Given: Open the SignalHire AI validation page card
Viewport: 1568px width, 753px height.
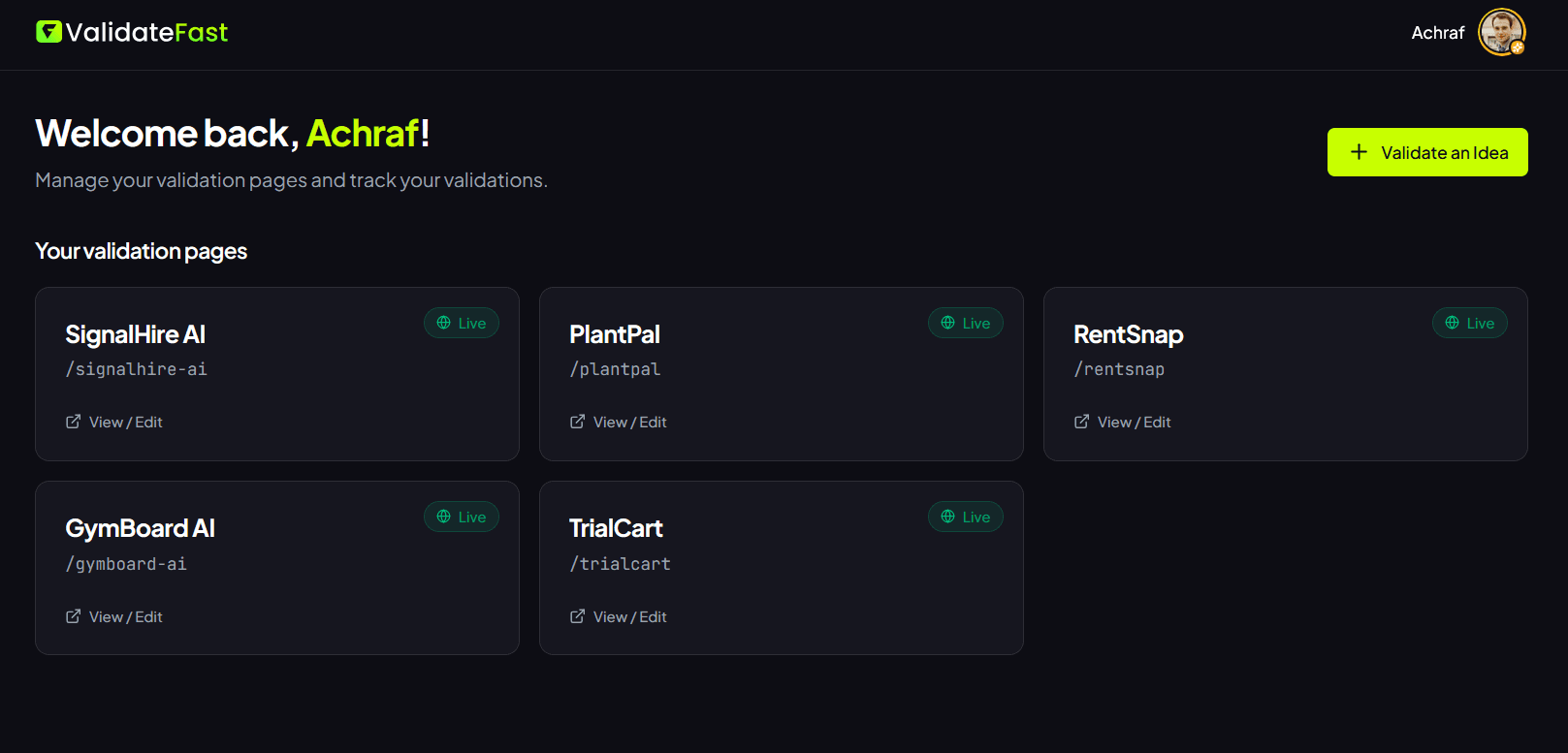Looking at the screenshot, I should [277, 374].
